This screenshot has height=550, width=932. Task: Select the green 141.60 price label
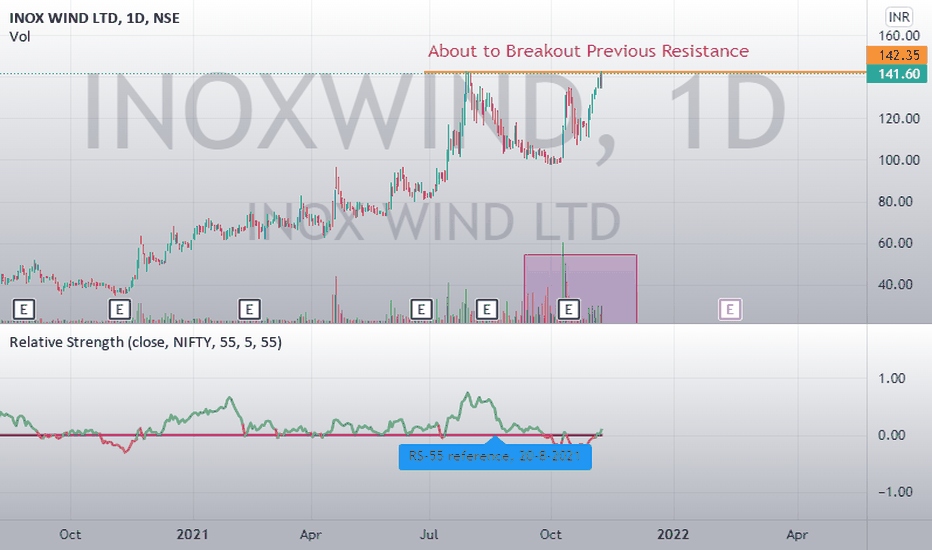pyautogui.click(x=897, y=74)
